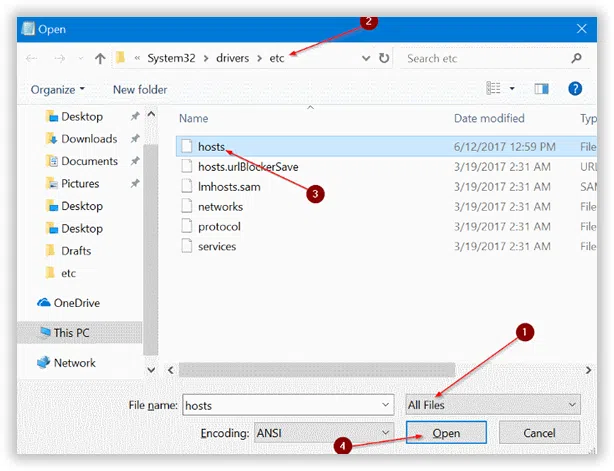The height and width of the screenshot is (471, 614).
Task: Click the networks file icon
Action: point(187,206)
